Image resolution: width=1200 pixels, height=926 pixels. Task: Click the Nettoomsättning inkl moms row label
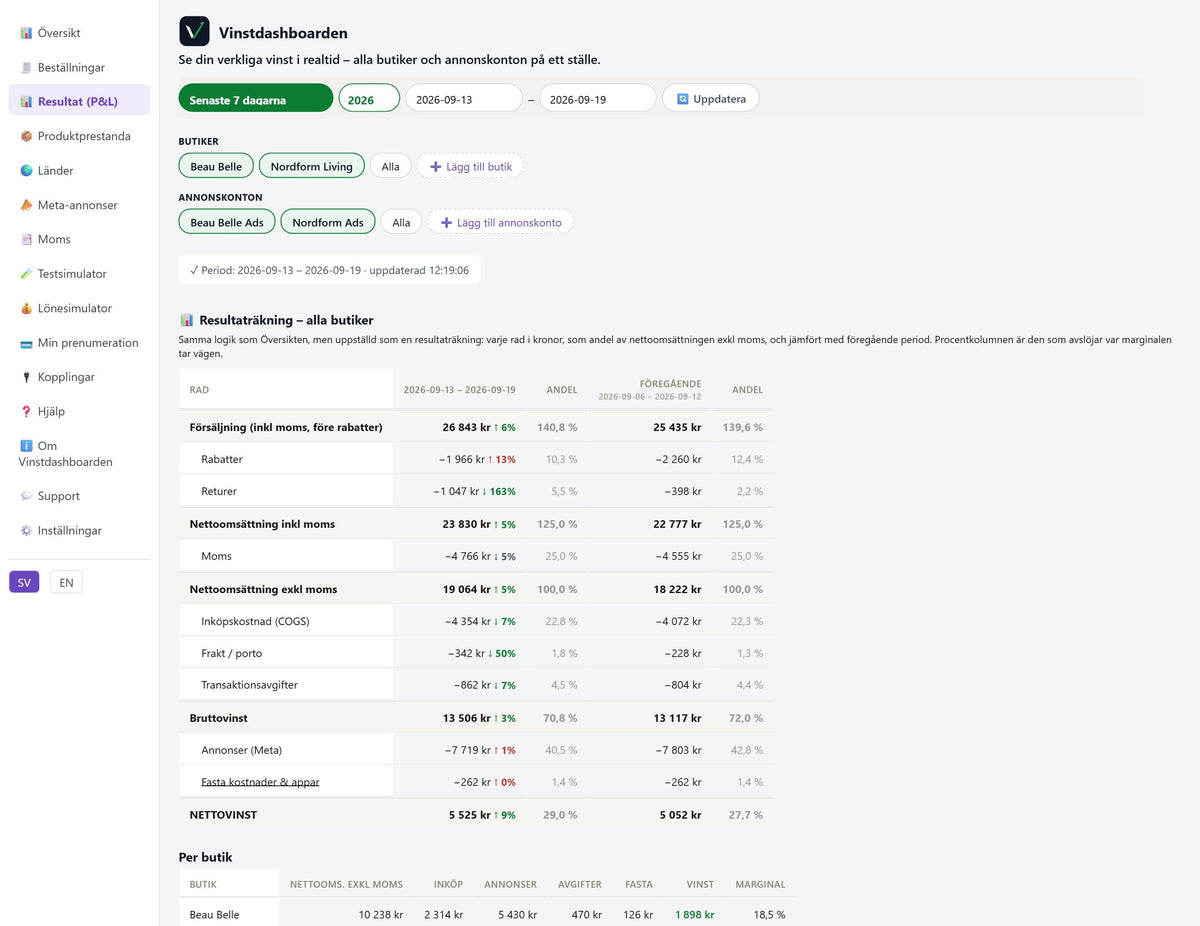262,524
